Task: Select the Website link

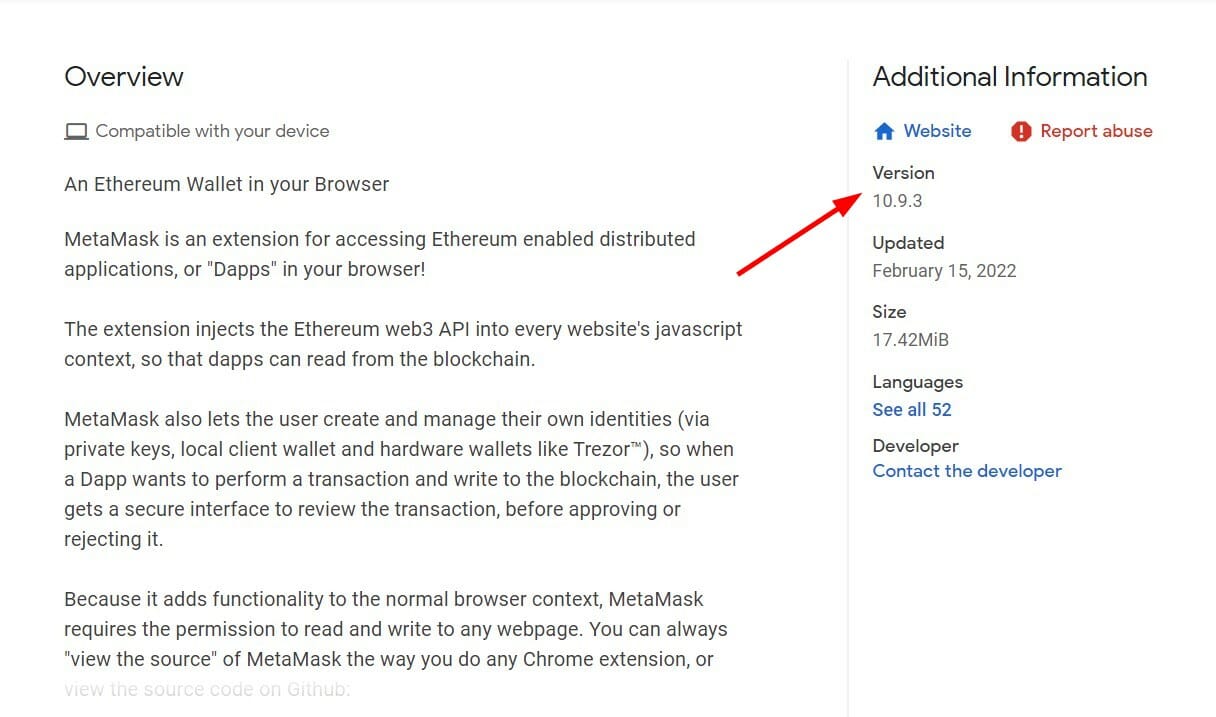Action: (x=936, y=131)
